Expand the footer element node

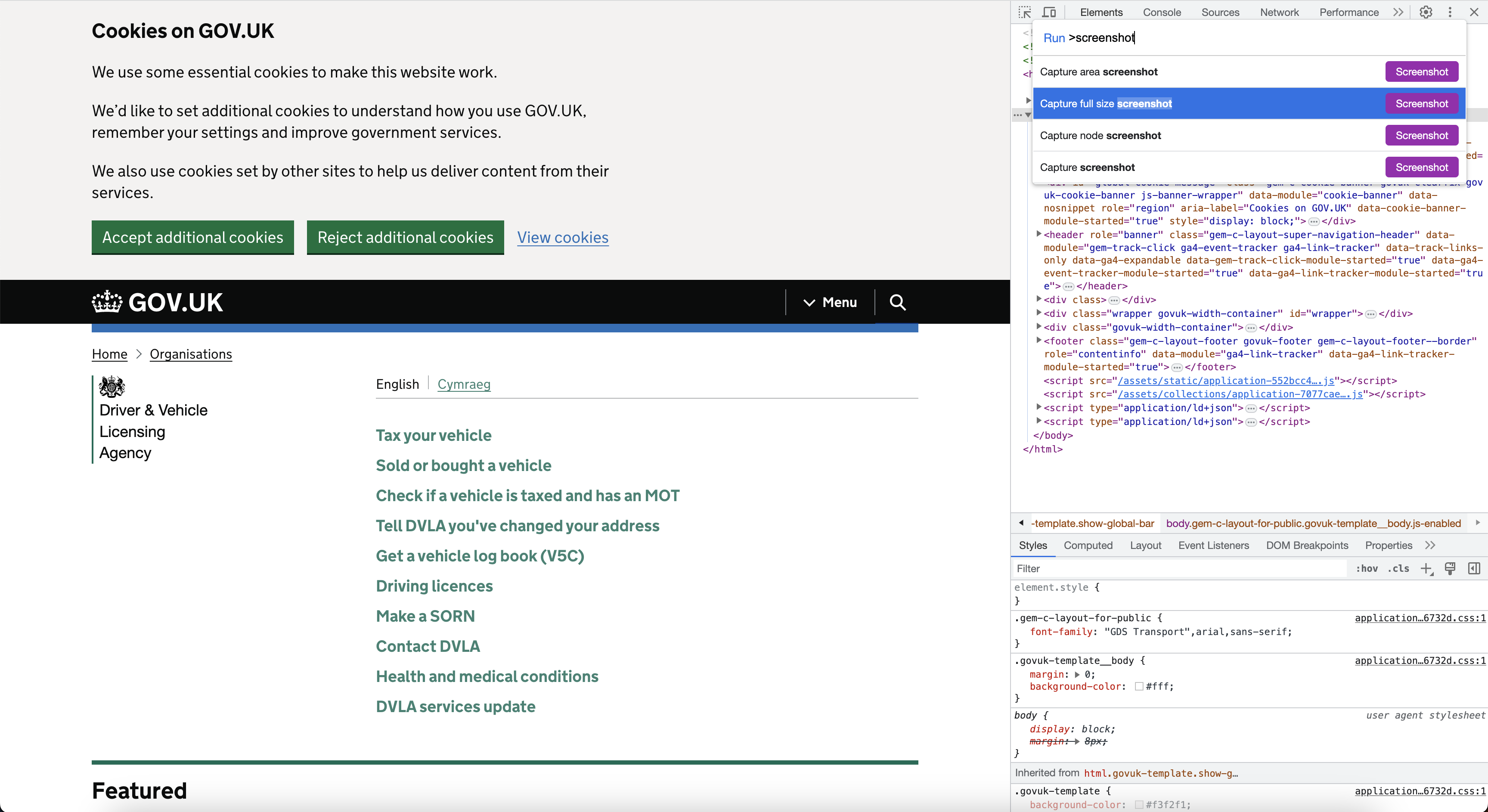(x=1038, y=340)
